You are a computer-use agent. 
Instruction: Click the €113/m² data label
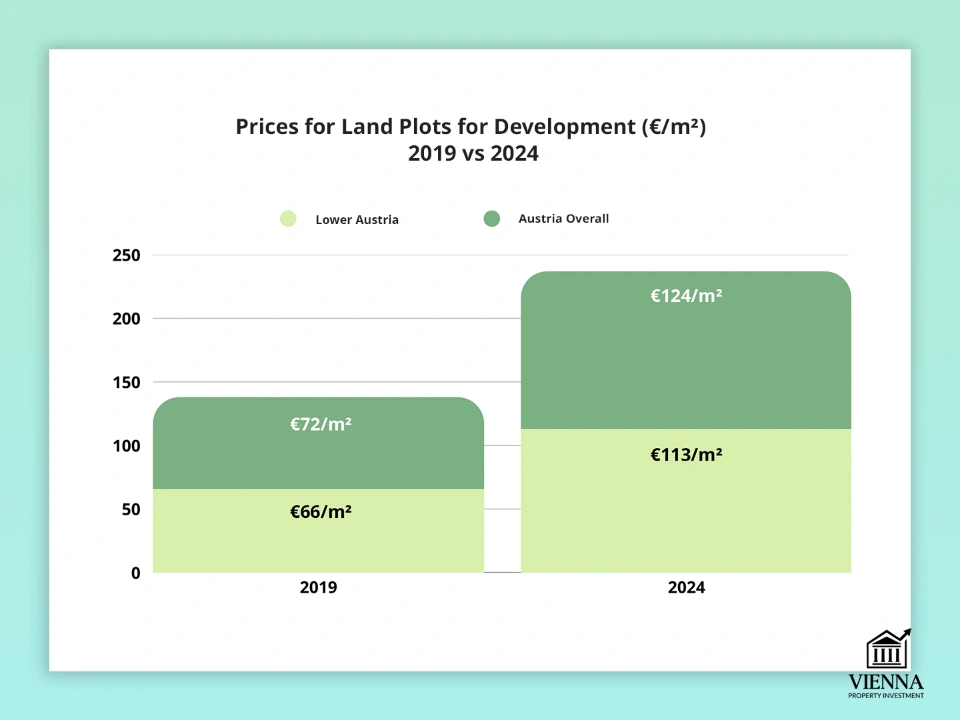click(x=686, y=454)
